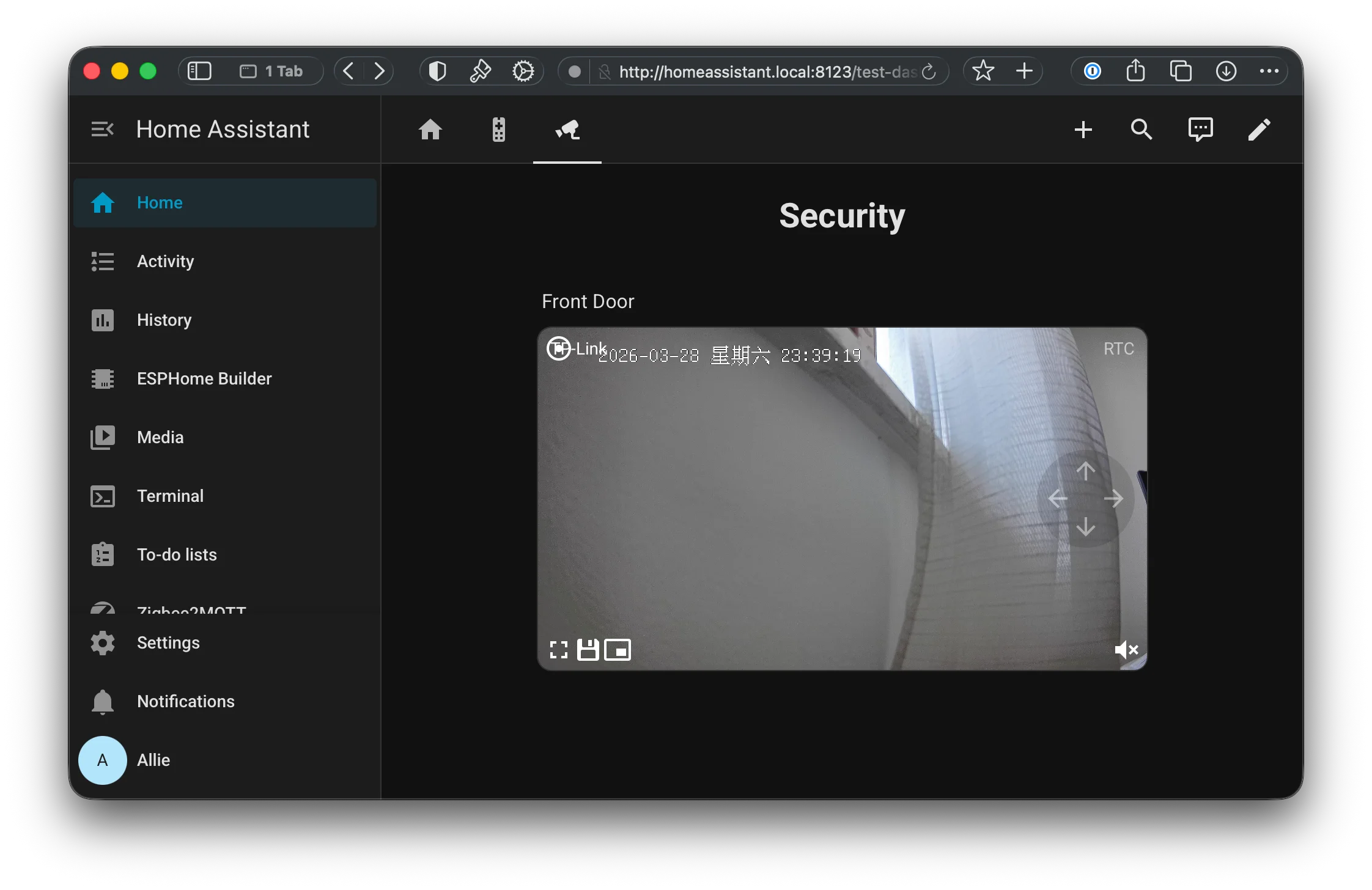Pan camera right with PTZ arrow
This screenshot has height=890, width=1372.
coord(1113,499)
